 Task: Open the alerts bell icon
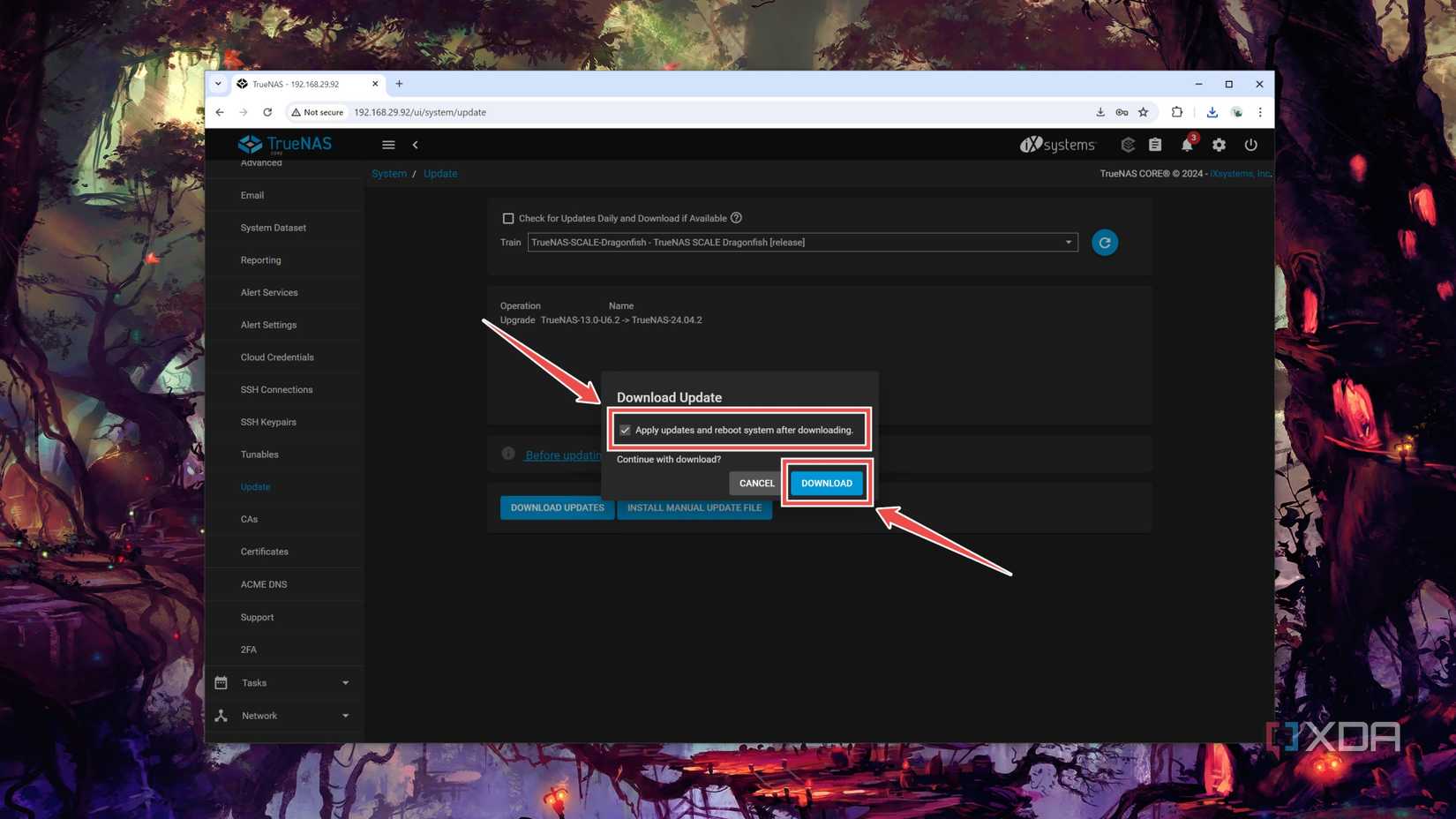[x=1187, y=145]
